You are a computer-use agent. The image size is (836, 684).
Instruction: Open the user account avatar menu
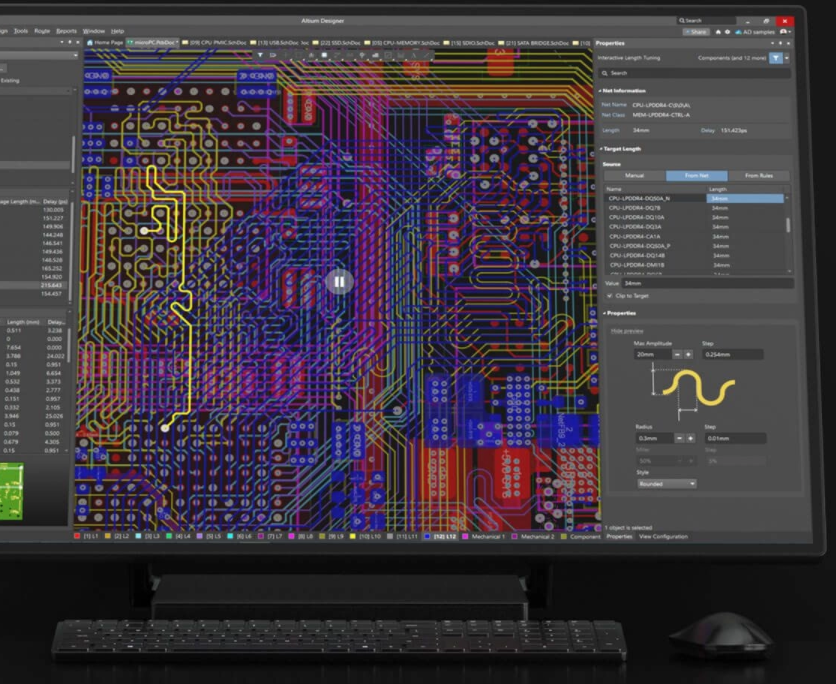[783, 32]
